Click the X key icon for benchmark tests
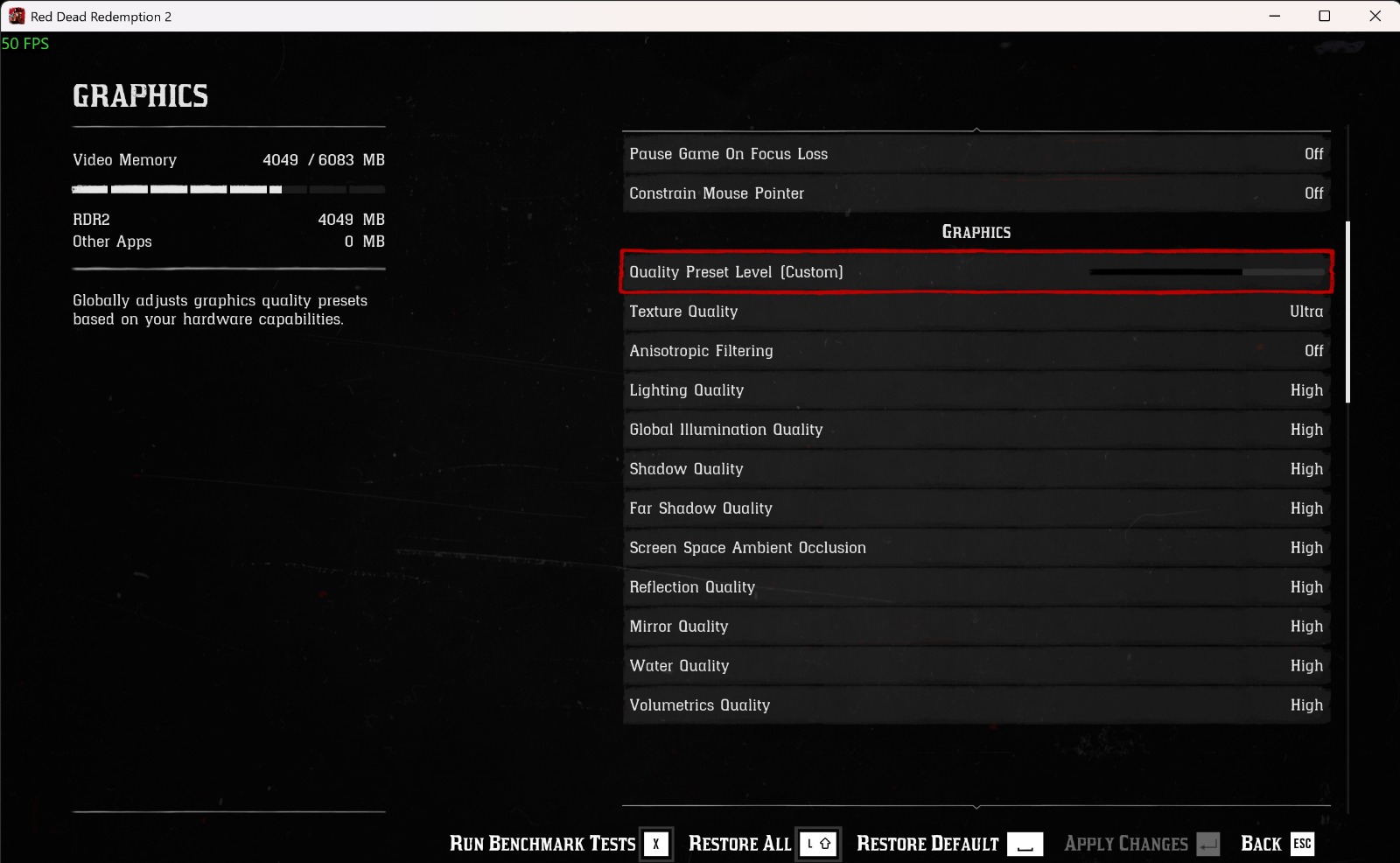1400x863 pixels. pos(655,844)
